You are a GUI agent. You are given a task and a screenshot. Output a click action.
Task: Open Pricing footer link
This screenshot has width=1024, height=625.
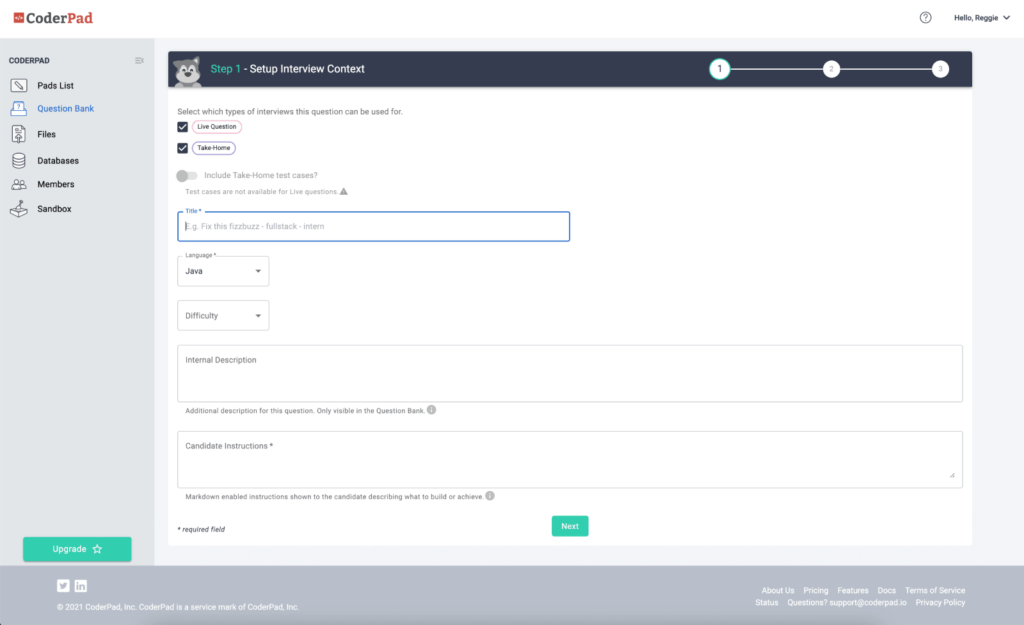(816, 590)
